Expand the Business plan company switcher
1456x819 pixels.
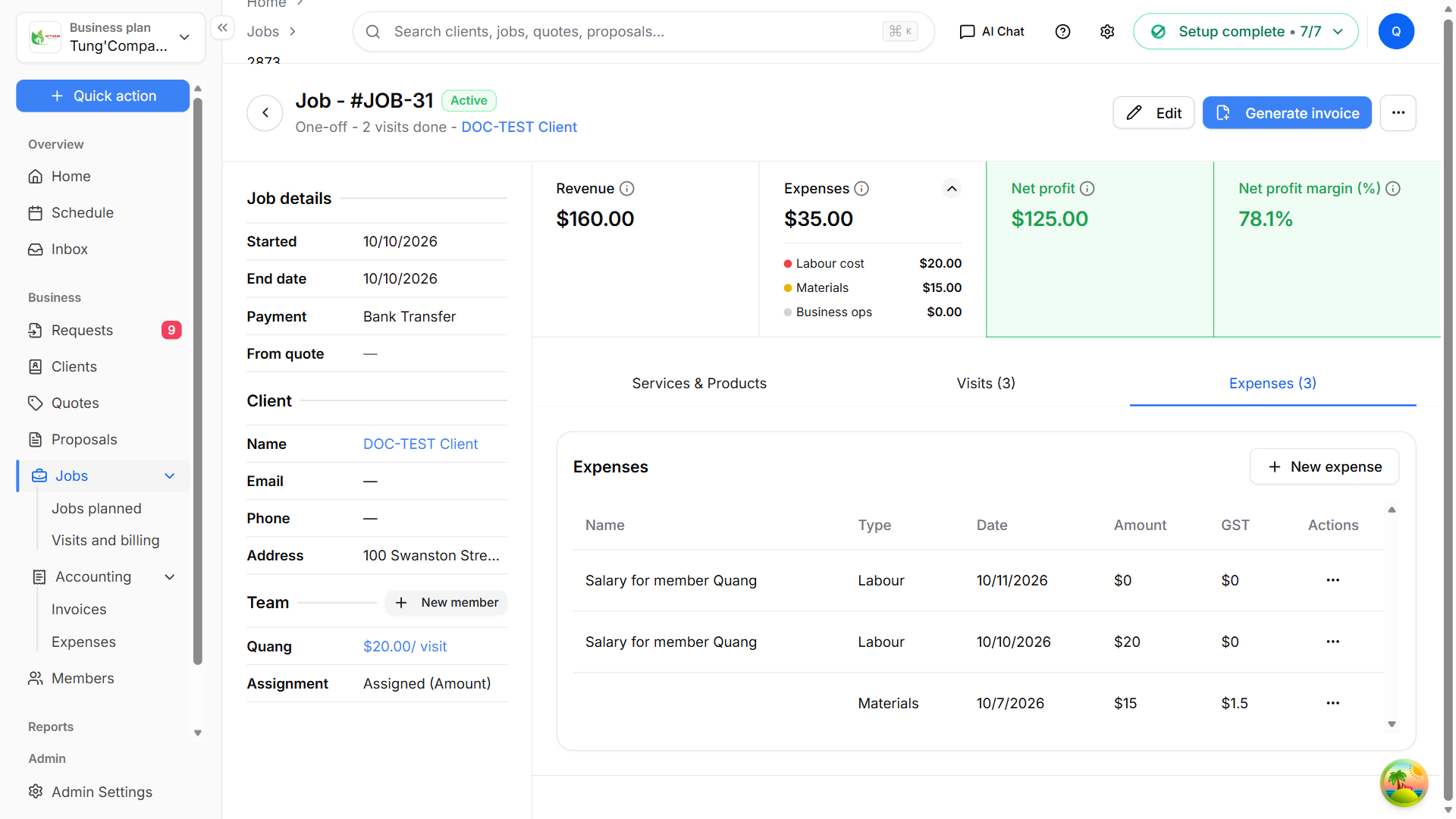[x=111, y=37]
